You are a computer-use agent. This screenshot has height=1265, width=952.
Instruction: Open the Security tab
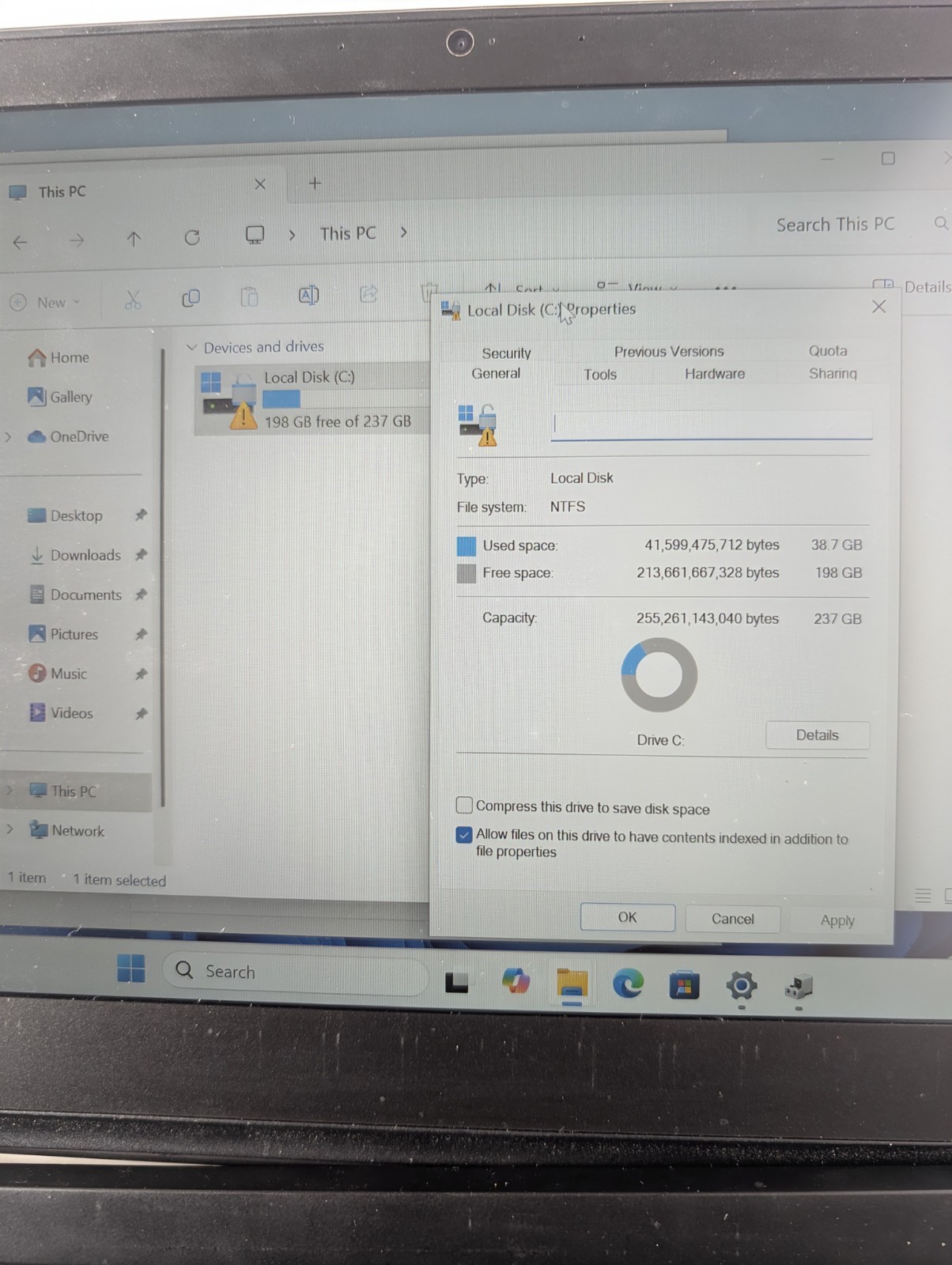[x=506, y=353]
